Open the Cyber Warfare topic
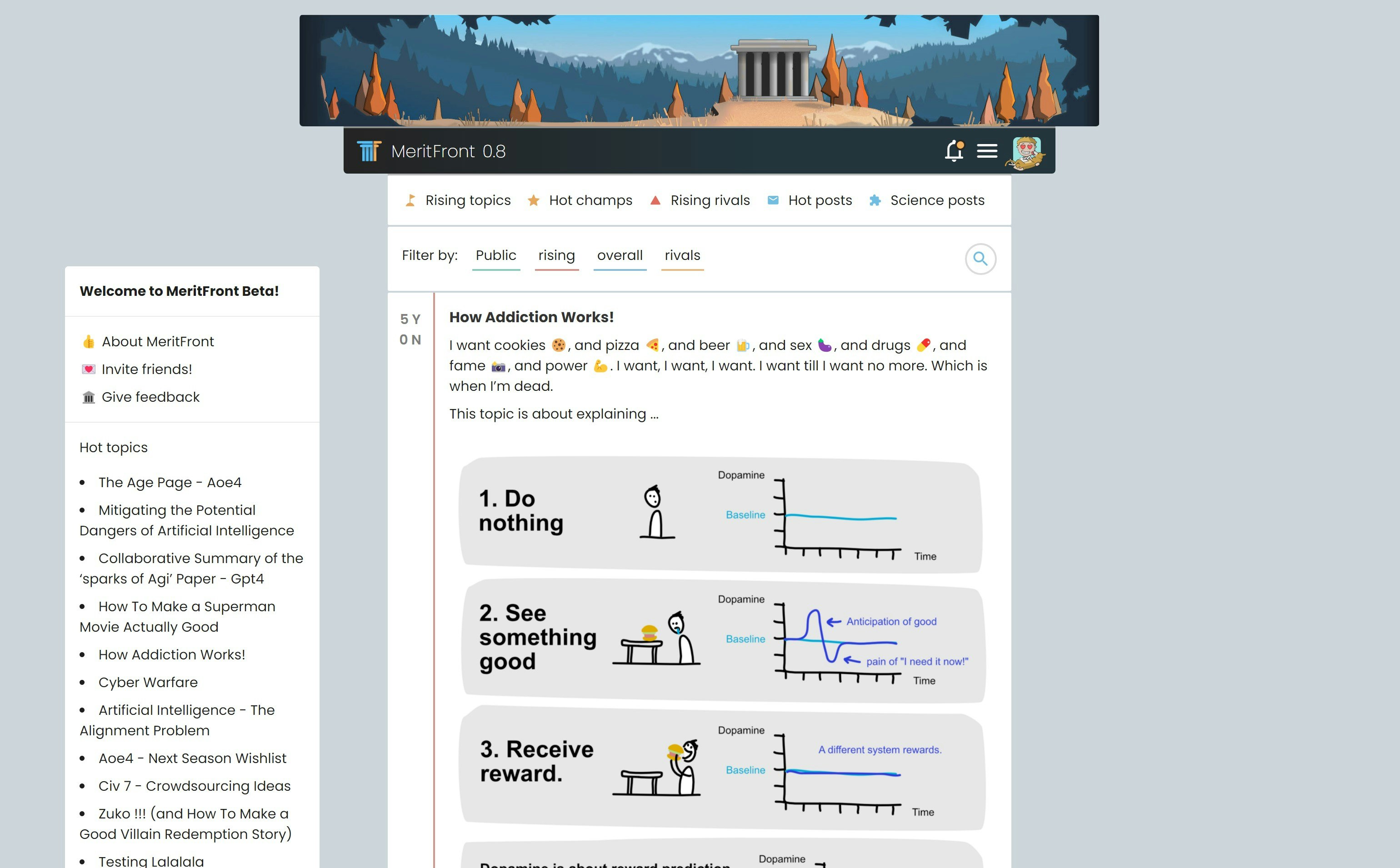The height and width of the screenshot is (868, 1400). point(148,683)
